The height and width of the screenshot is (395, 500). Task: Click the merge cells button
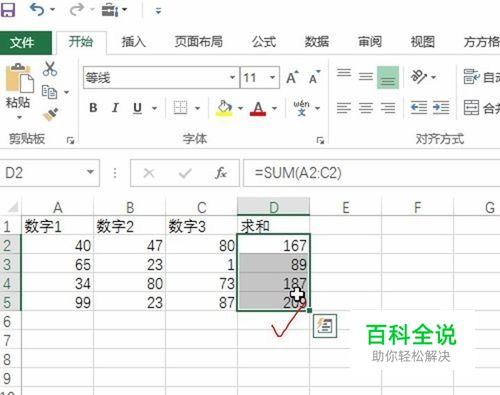[481, 108]
